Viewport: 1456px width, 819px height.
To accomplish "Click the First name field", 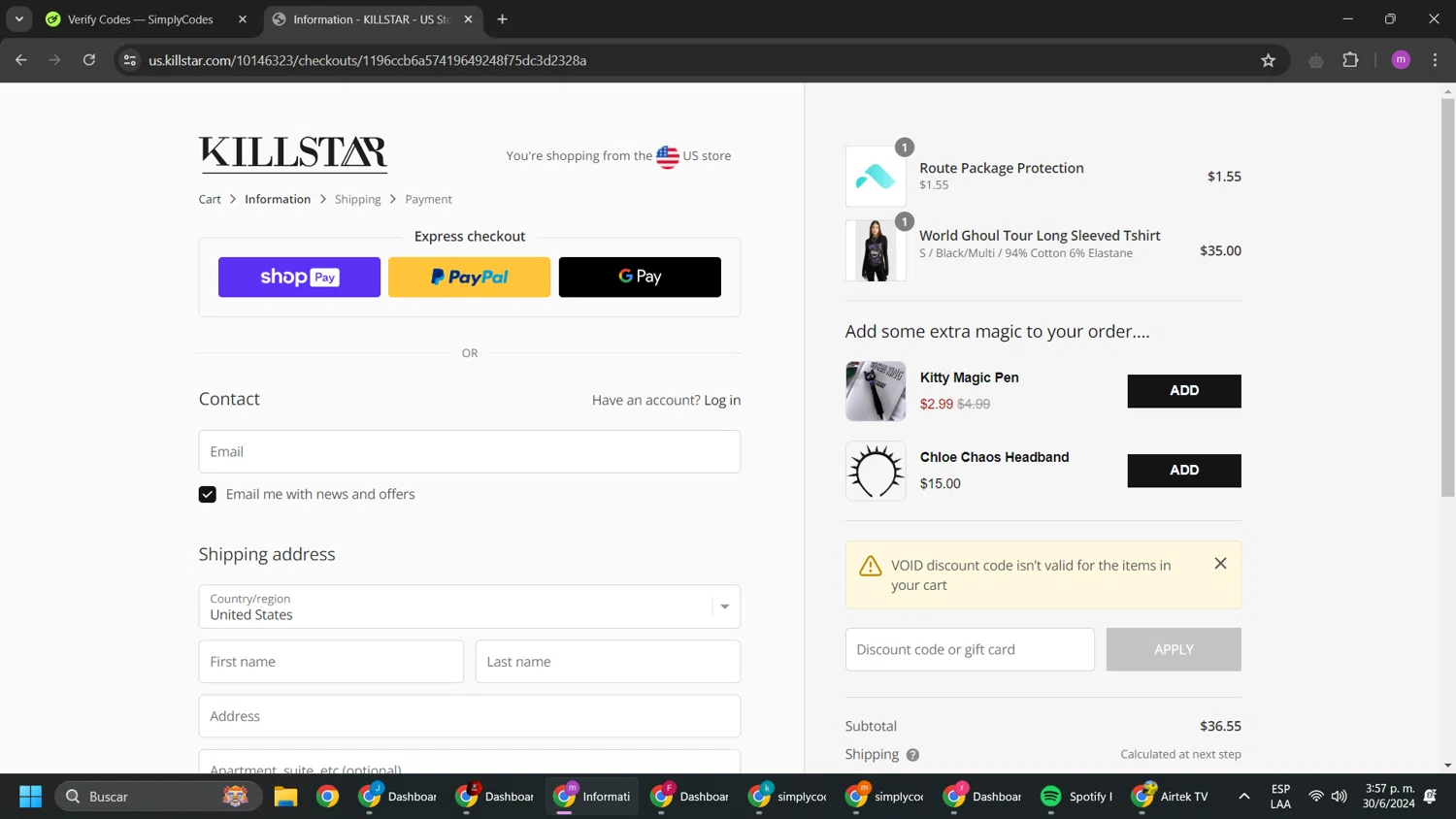I will (x=331, y=662).
